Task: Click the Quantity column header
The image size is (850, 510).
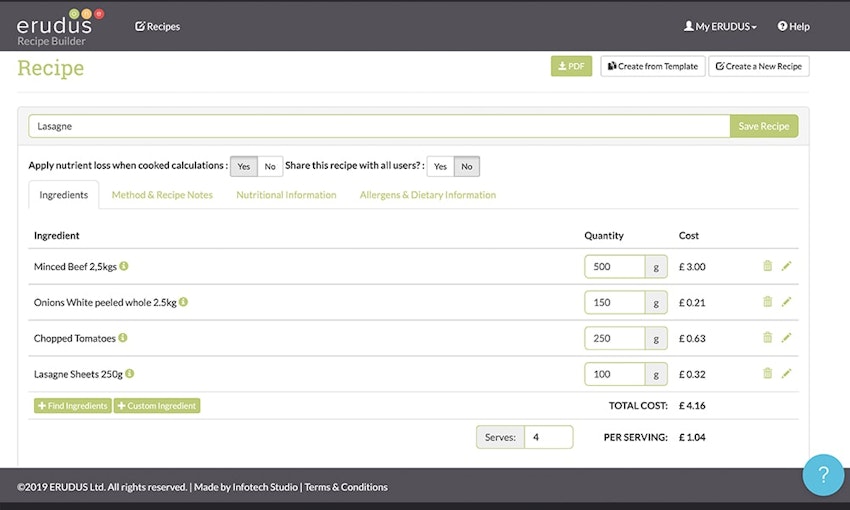Action: pos(604,235)
